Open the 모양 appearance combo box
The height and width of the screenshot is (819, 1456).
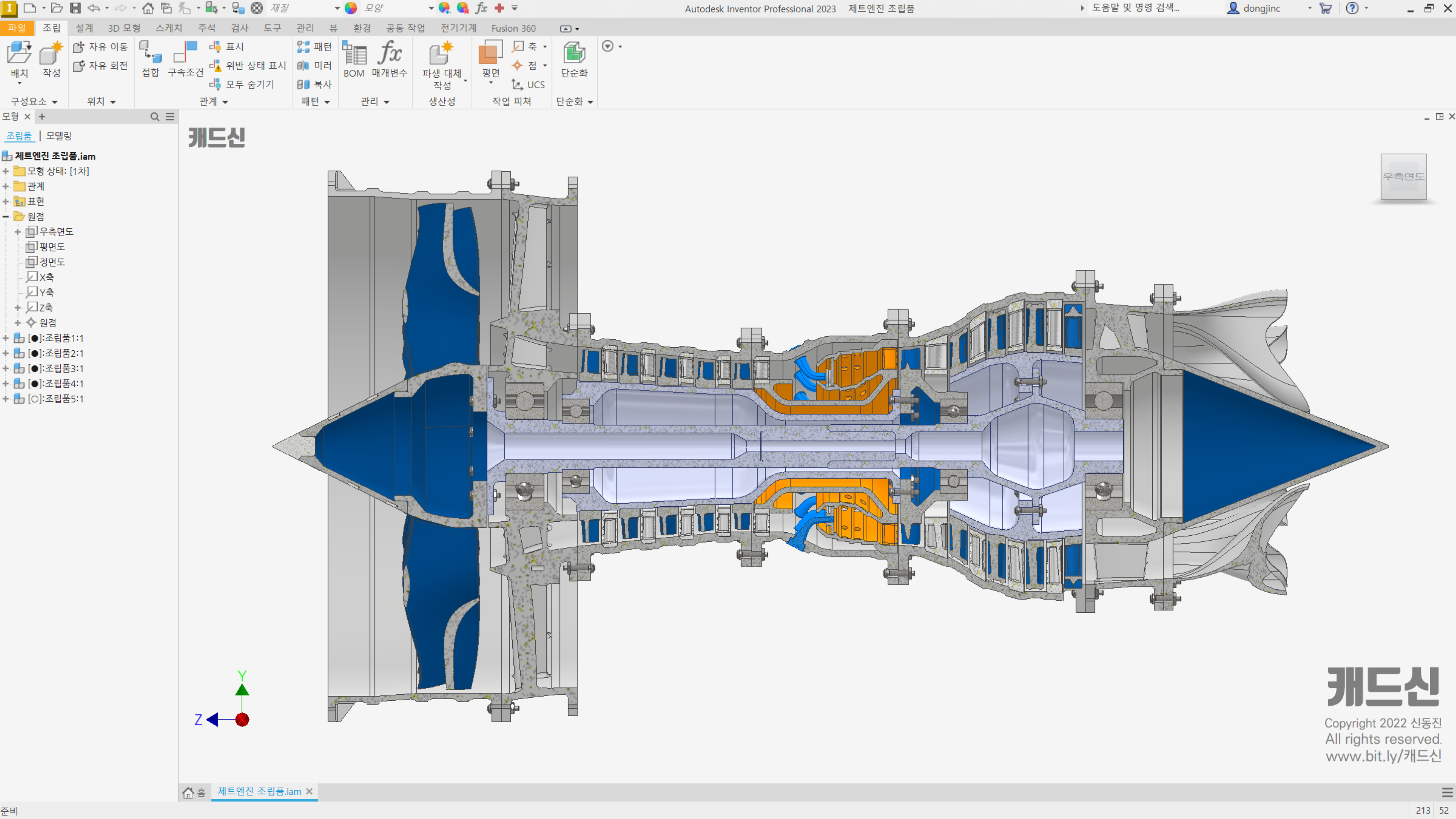pos(398,8)
